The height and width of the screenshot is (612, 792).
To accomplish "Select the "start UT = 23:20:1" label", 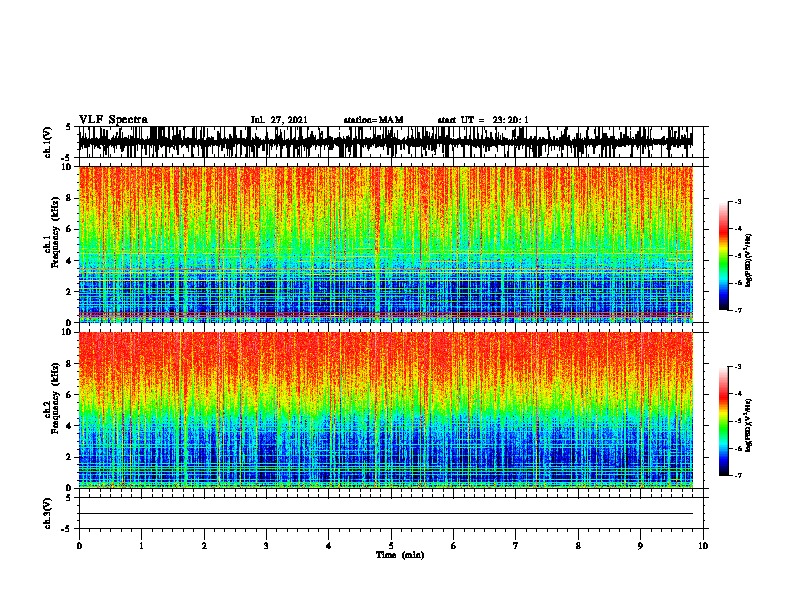I will click(483, 120).
